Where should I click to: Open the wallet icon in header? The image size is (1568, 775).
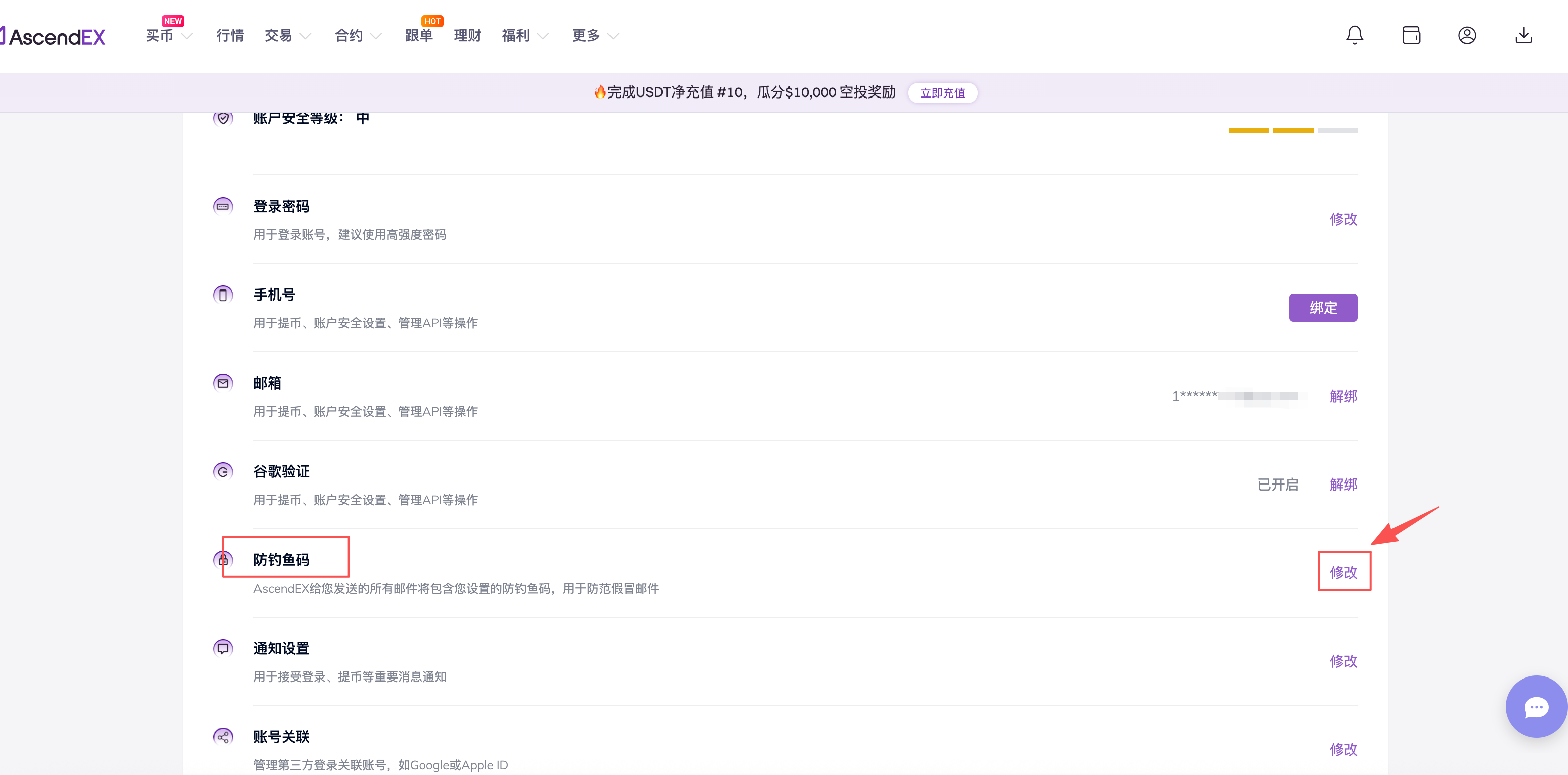click(x=1411, y=35)
